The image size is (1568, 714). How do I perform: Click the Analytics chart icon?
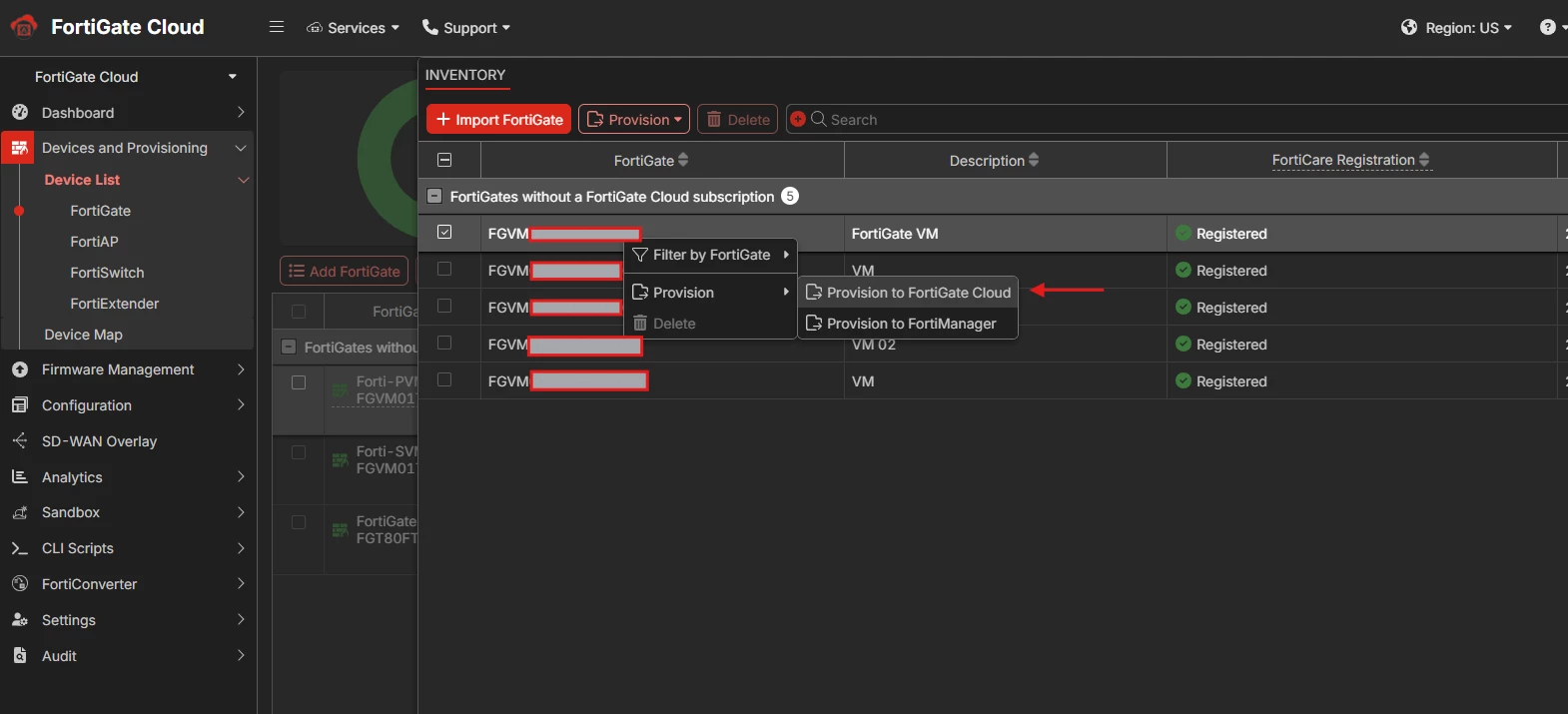[x=19, y=477]
